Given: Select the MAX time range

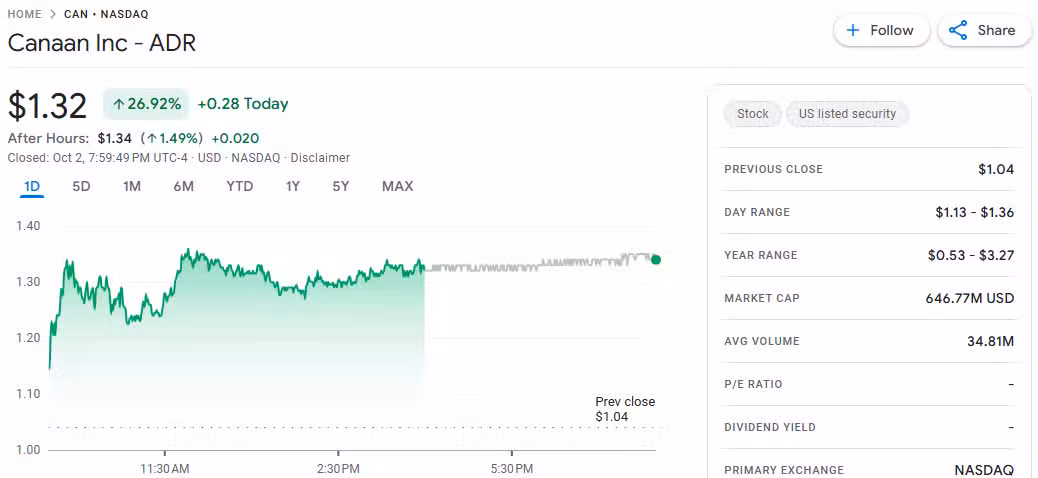Looking at the screenshot, I should 397,186.
